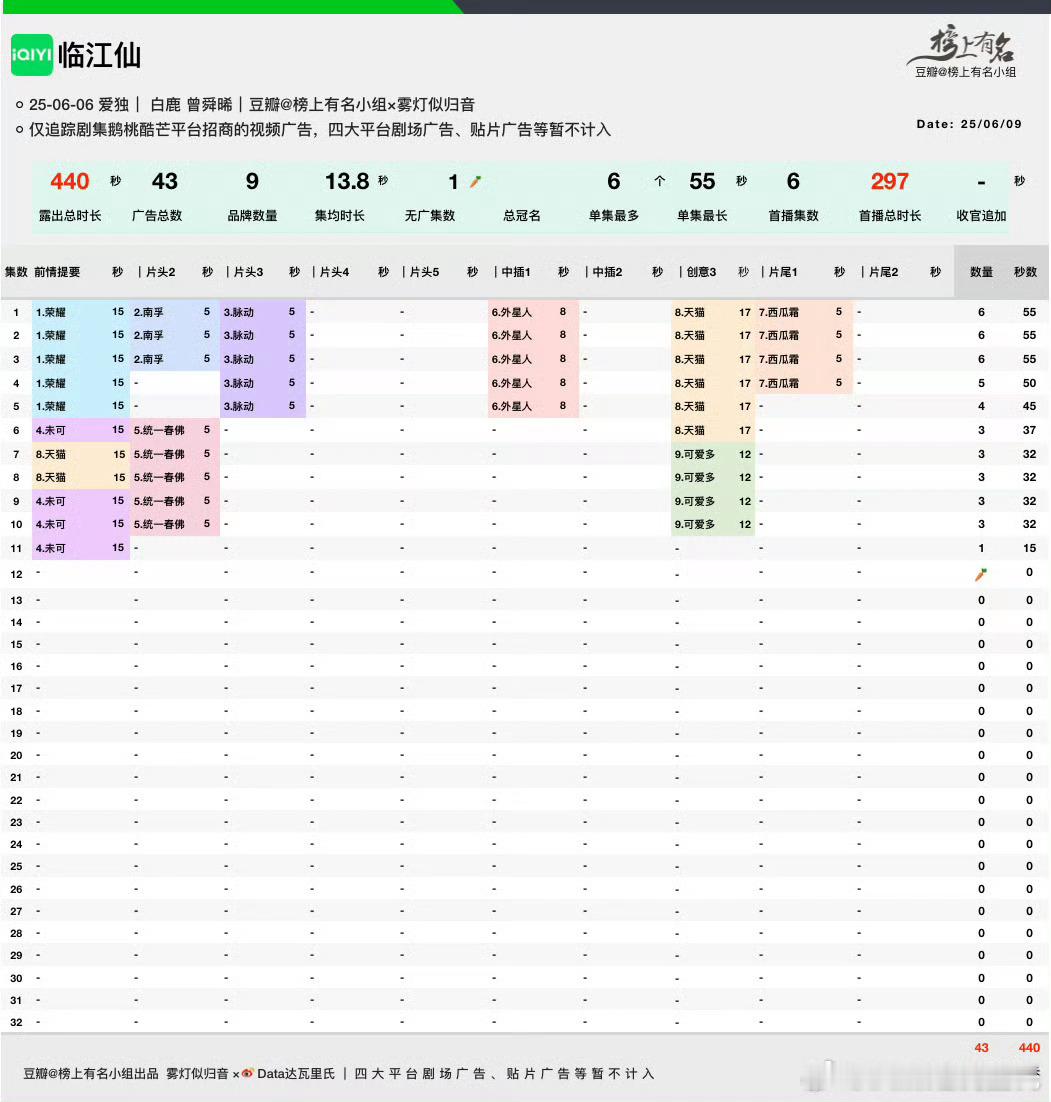Click the 片尾2 column header
This screenshot has width=1051, height=1102.
coord(884,272)
